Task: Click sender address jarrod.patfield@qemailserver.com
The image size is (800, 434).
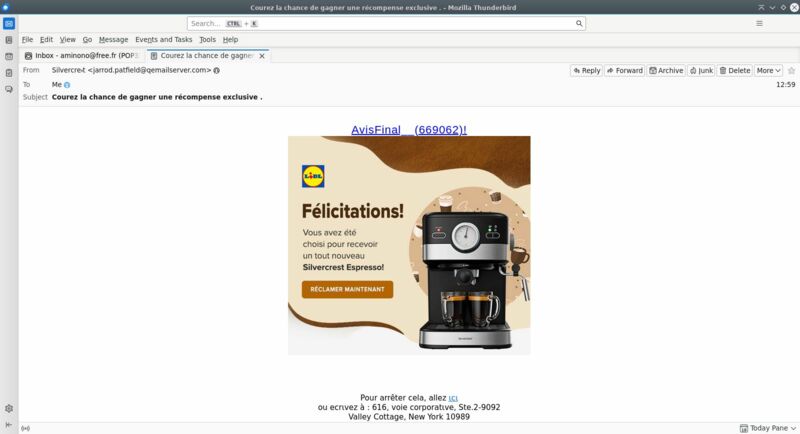Action: (149, 70)
